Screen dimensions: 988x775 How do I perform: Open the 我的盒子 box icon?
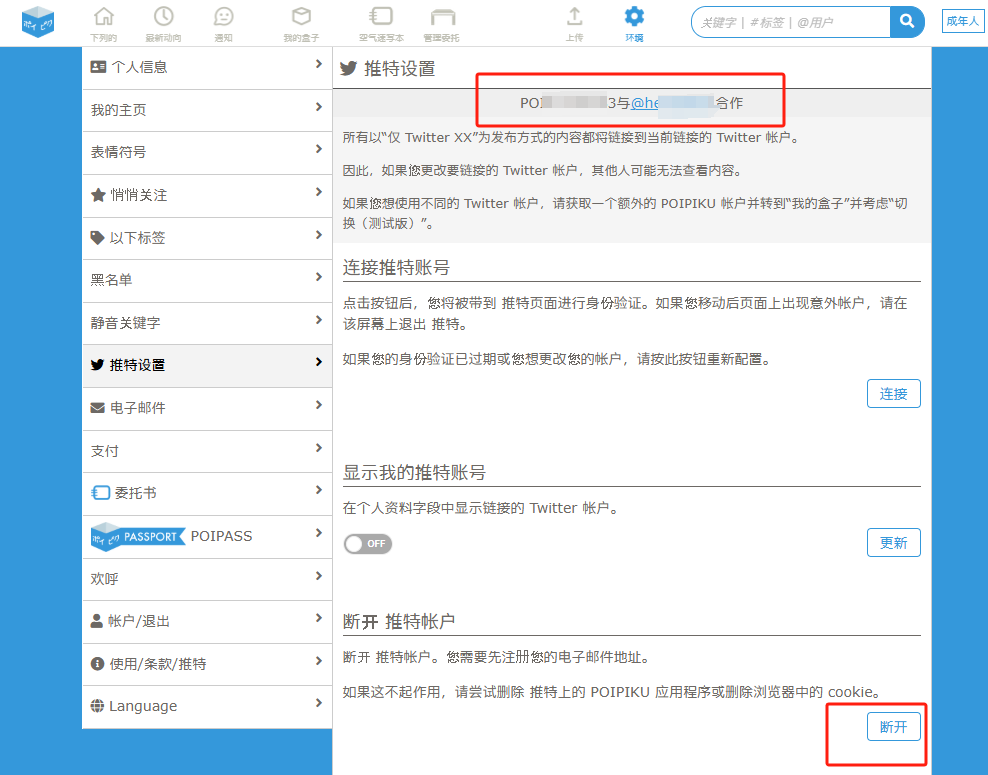pyautogui.click(x=301, y=16)
